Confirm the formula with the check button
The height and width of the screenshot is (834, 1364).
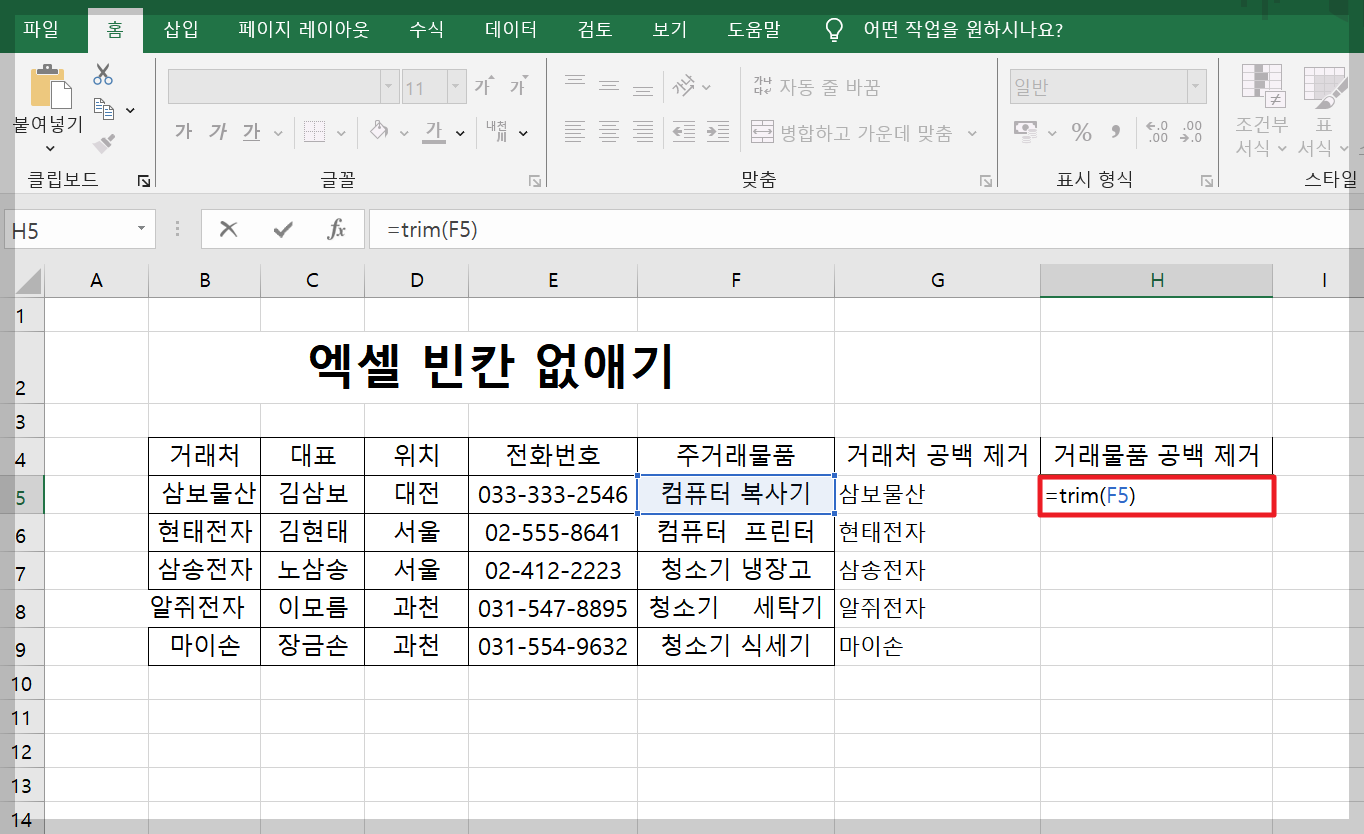(283, 228)
